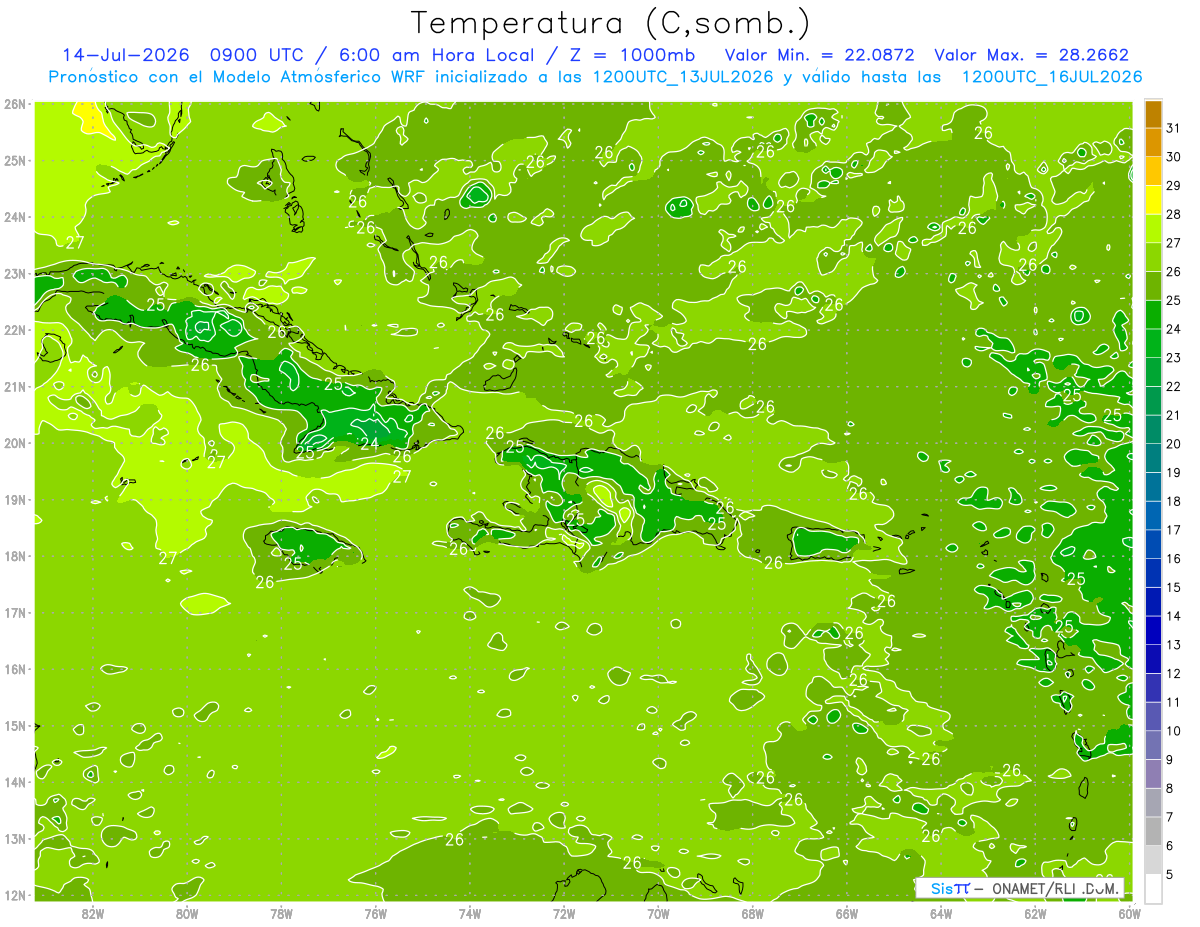The width and height of the screenshot is (1200, 927).
Task: Click 'Valor Min. = 22.0872' value
Action: pyautogui.click(x=819, y=55)
